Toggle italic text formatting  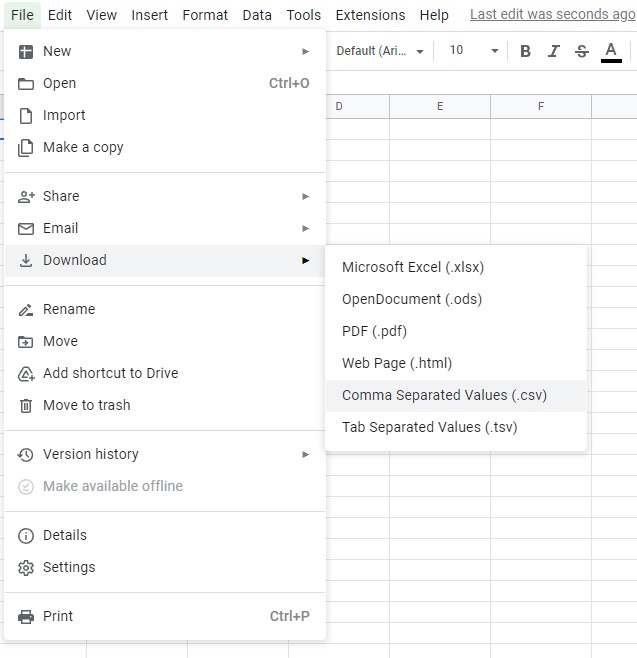click(553, 51)
